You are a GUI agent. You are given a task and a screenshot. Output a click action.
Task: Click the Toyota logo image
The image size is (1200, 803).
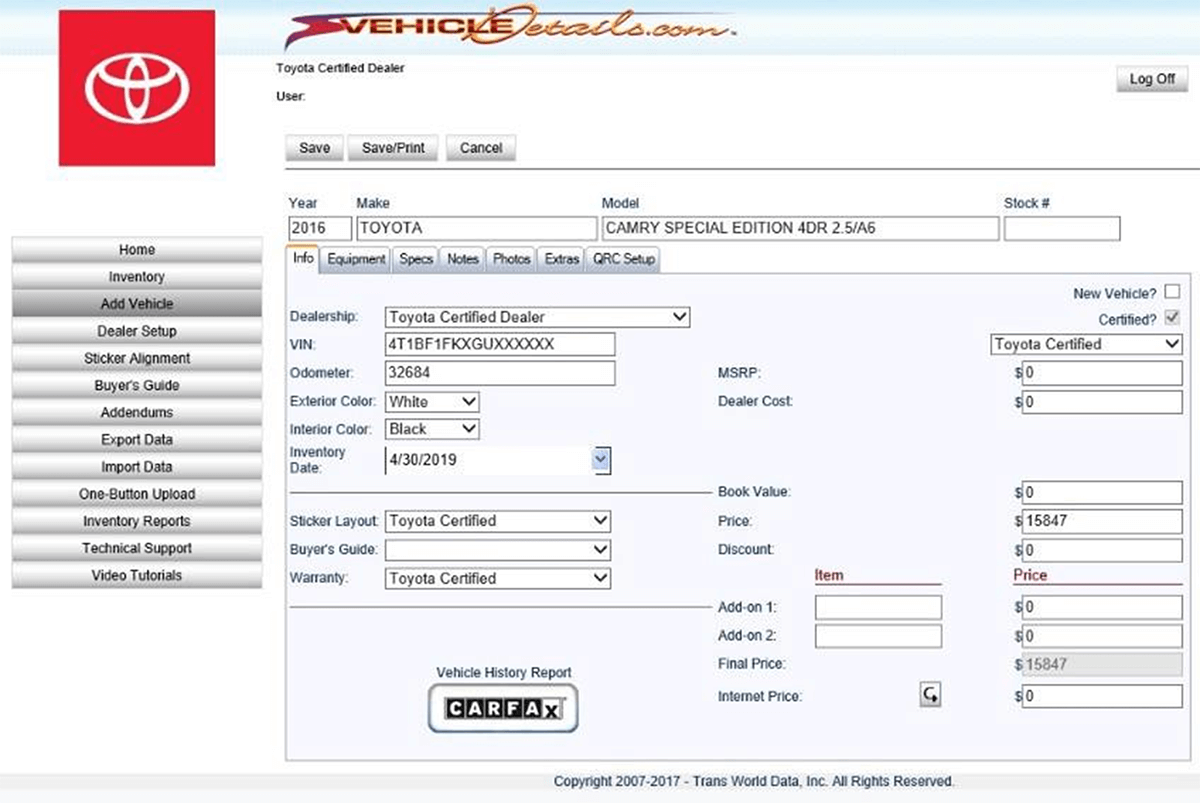pos(136,88)
